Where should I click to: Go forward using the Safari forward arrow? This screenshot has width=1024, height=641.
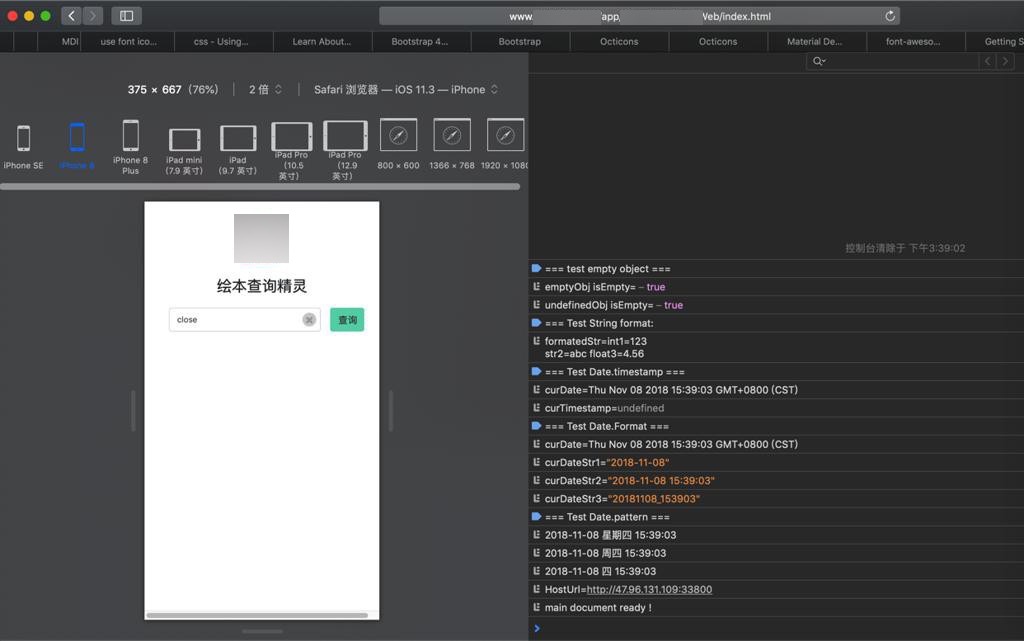click(93, 16)
